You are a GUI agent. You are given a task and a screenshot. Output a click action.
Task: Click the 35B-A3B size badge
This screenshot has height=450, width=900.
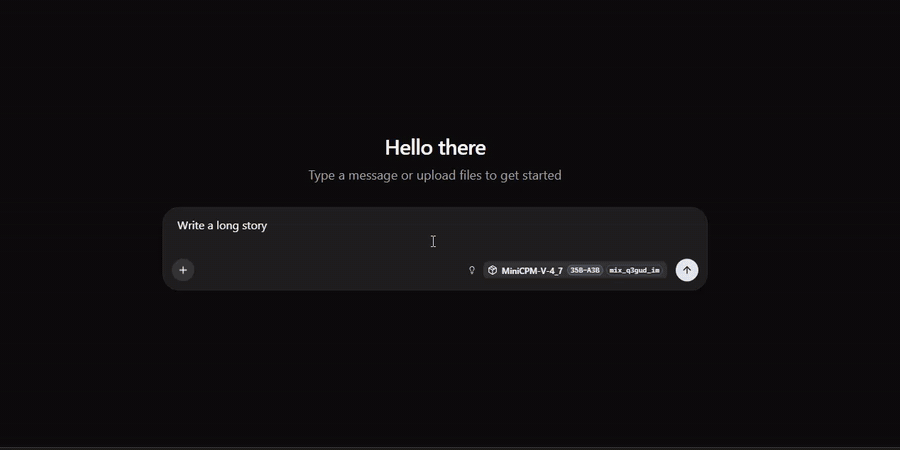584,270
